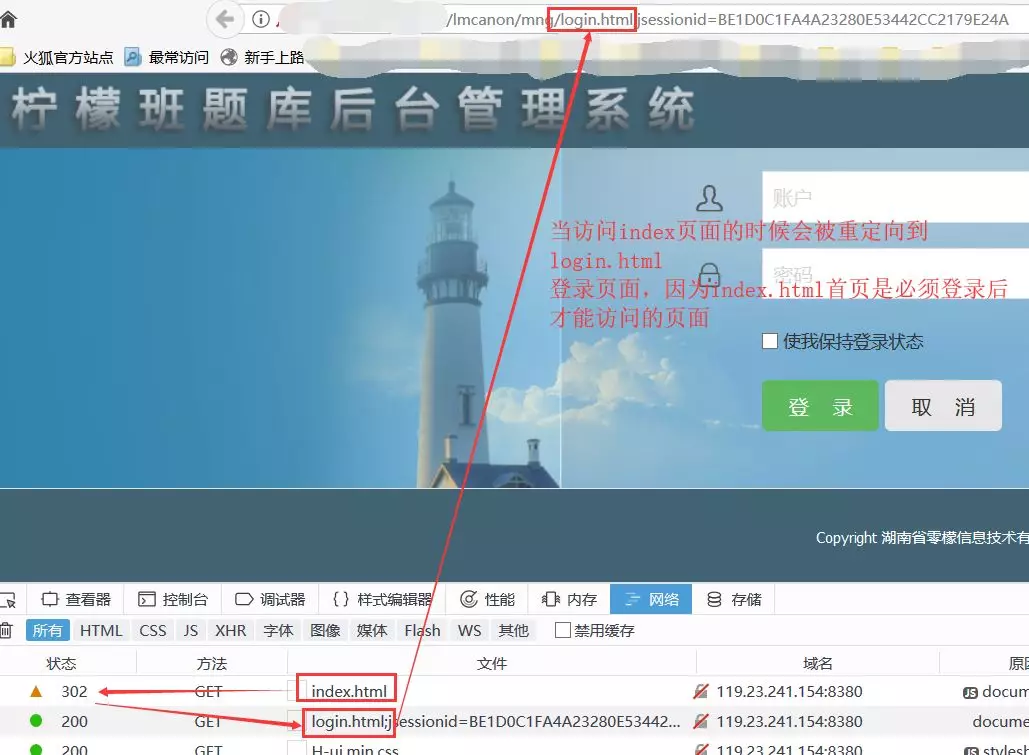1029x755 pixels.
Task: Tick the 禁用缓存 disable cache checkbox
Action: [x=563, y=630]
